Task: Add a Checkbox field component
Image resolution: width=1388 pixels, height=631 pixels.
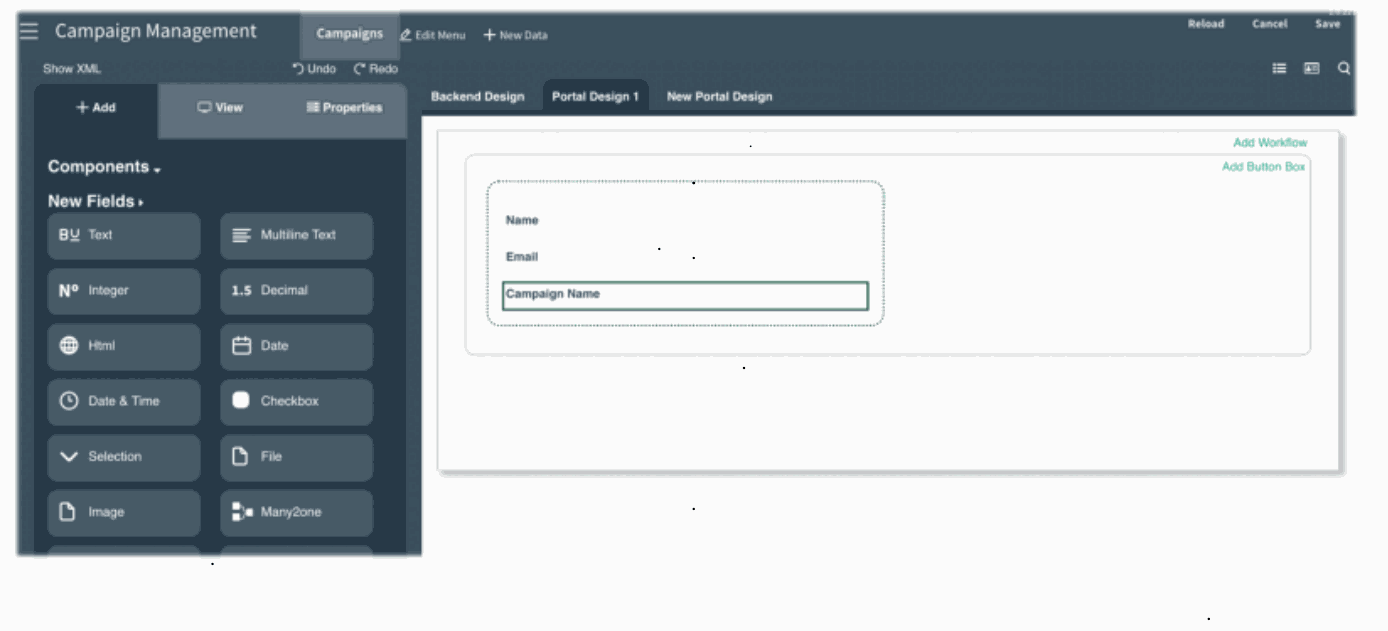Action: click(296, 401)
